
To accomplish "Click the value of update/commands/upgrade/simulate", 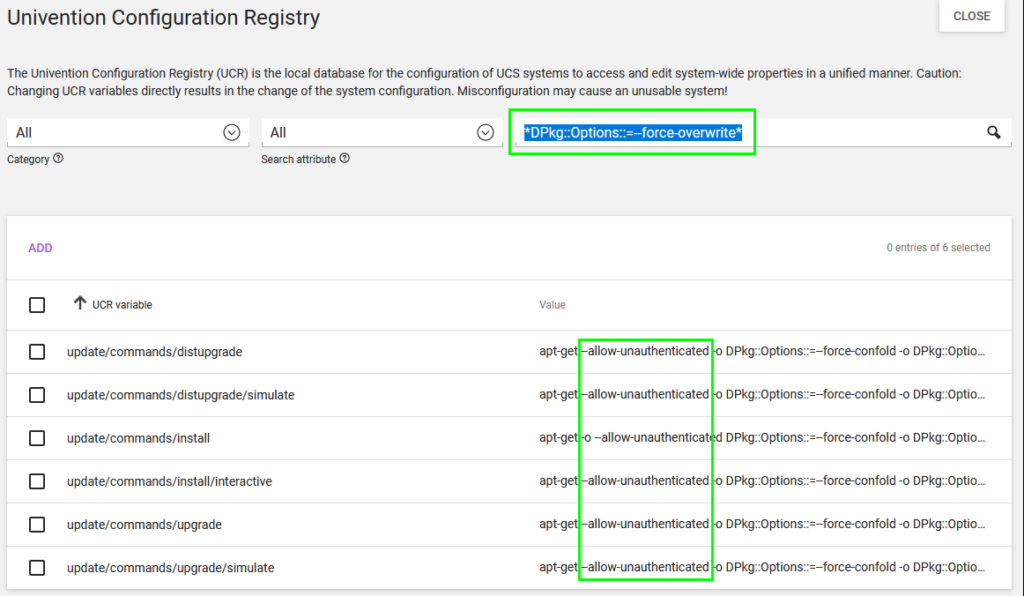I will 762,567.
